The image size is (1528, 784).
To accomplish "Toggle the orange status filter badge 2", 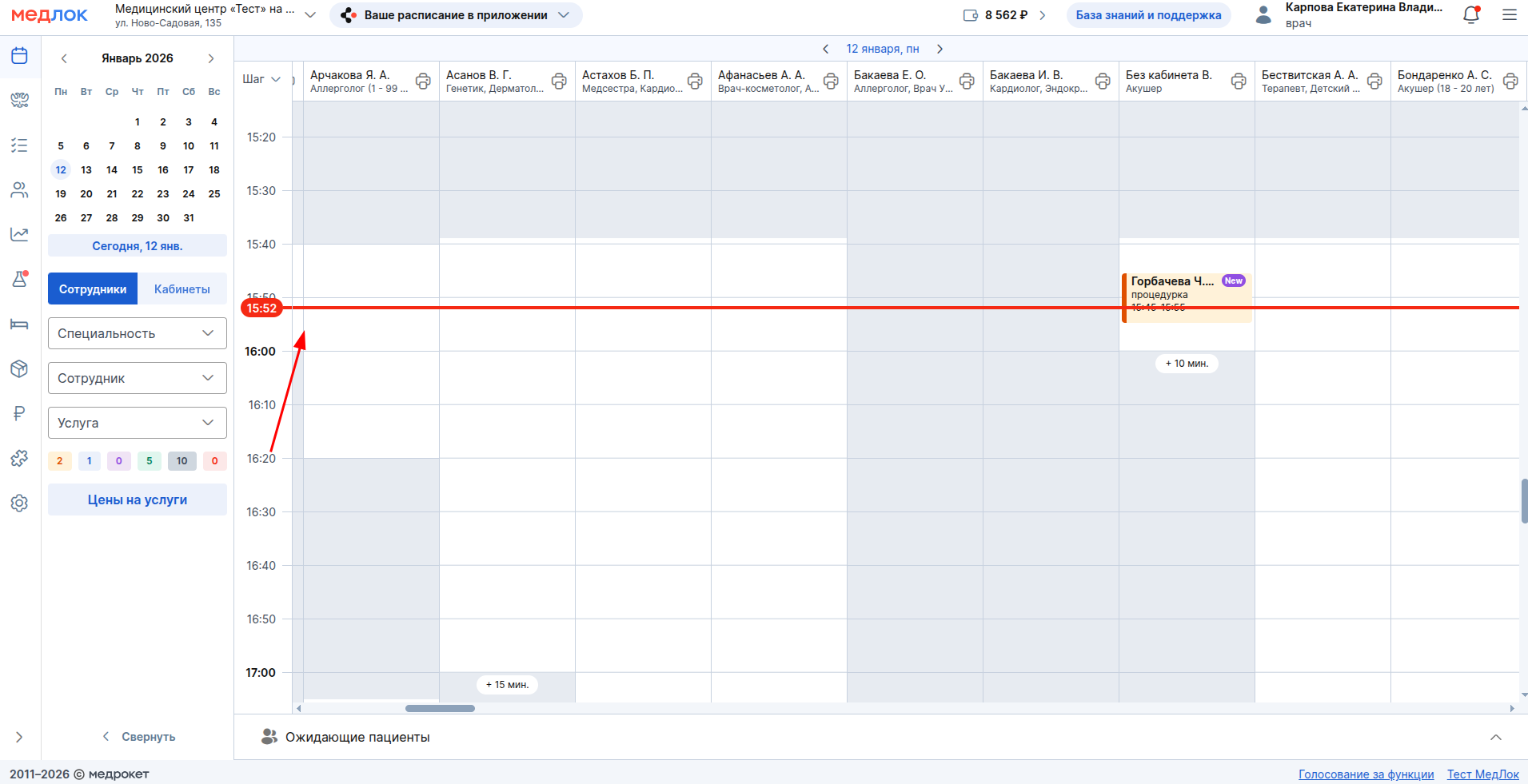I will pyautogui.click(x=60, y=461).
